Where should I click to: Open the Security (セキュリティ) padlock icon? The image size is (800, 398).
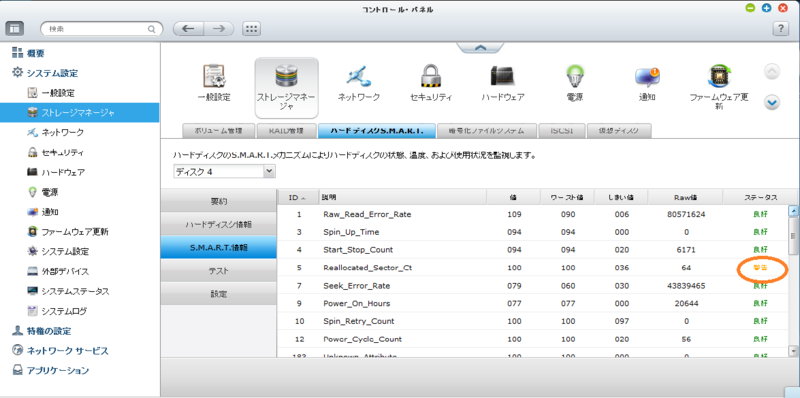click(431, 83)
